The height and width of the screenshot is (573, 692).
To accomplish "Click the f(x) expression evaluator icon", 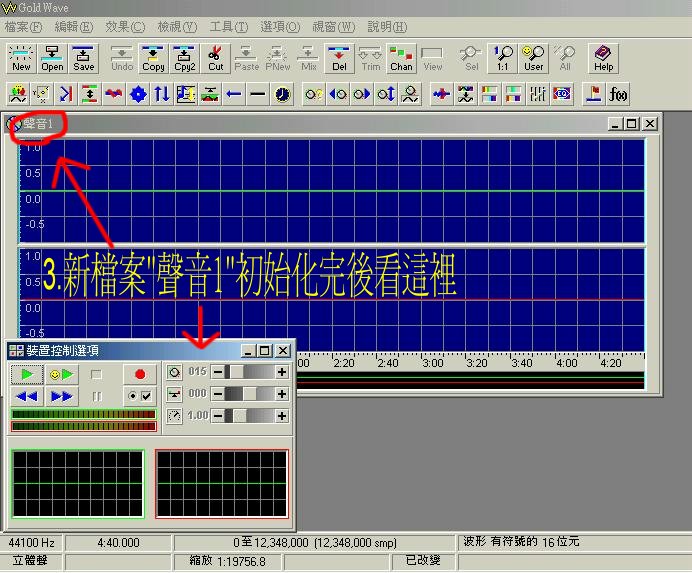I will 618,95.
